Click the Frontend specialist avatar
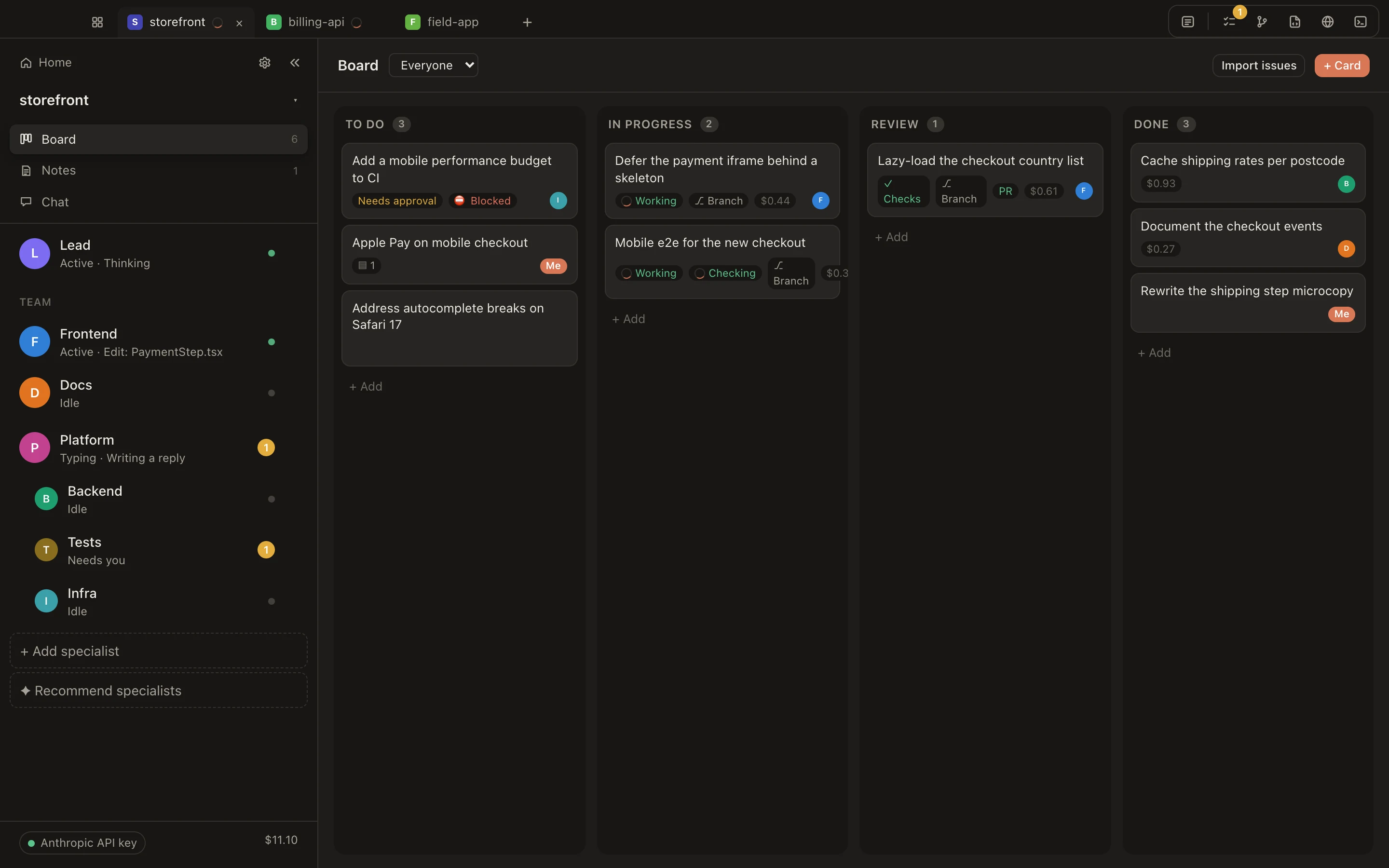 (34, 341)
